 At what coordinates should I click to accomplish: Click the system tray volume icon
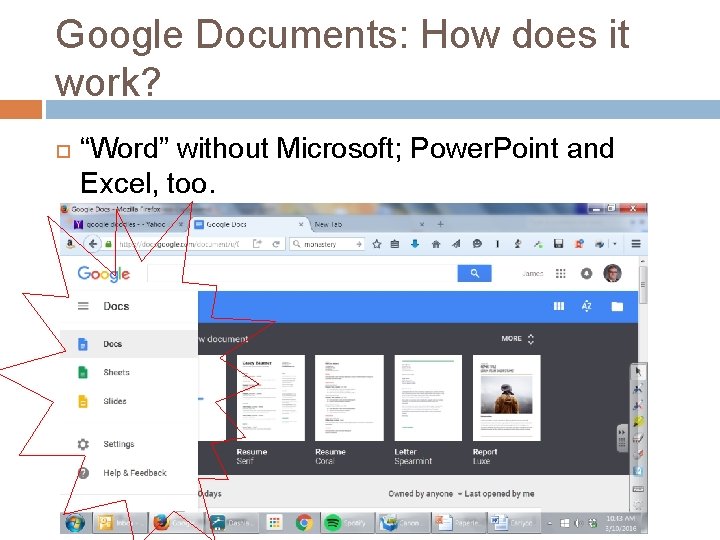pyautogui.click(x=578, y=523)
